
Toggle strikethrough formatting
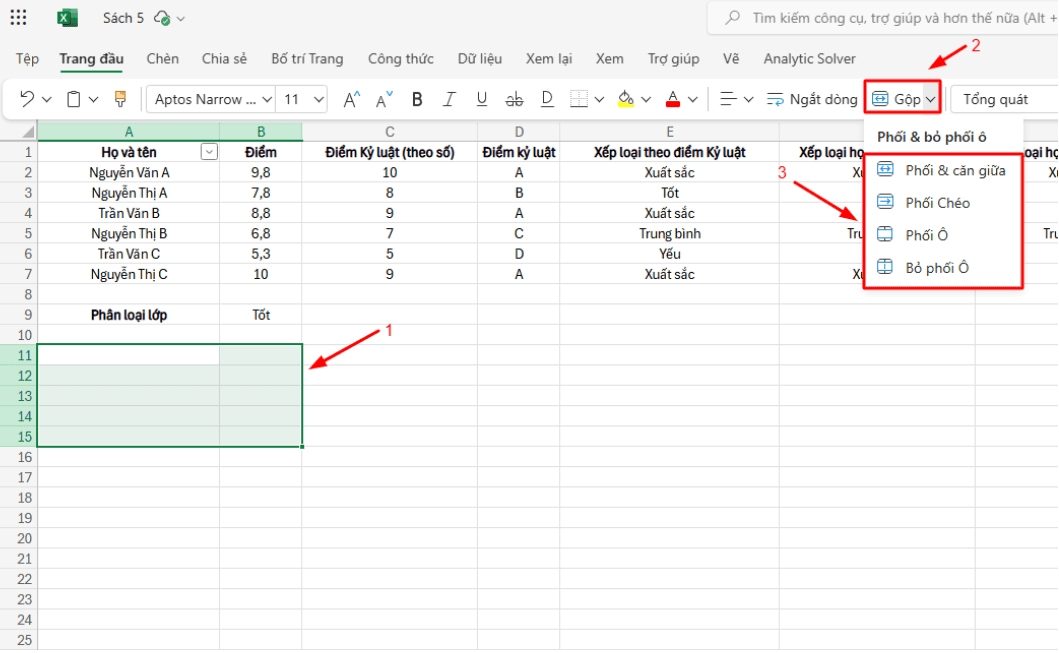tap(514, 100)
